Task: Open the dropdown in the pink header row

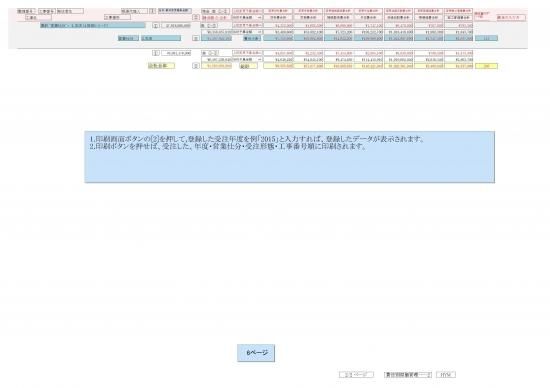Action: click(x=248, y=17)
